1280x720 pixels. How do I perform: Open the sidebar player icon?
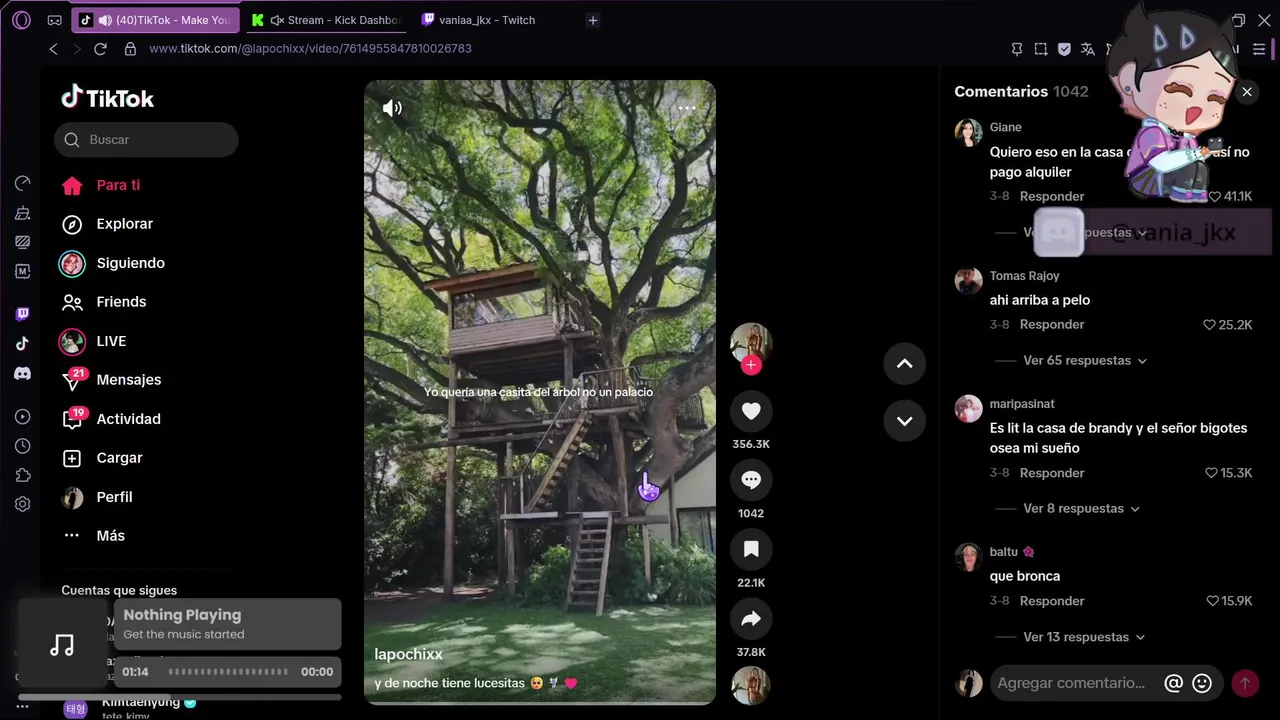(22, 417)
